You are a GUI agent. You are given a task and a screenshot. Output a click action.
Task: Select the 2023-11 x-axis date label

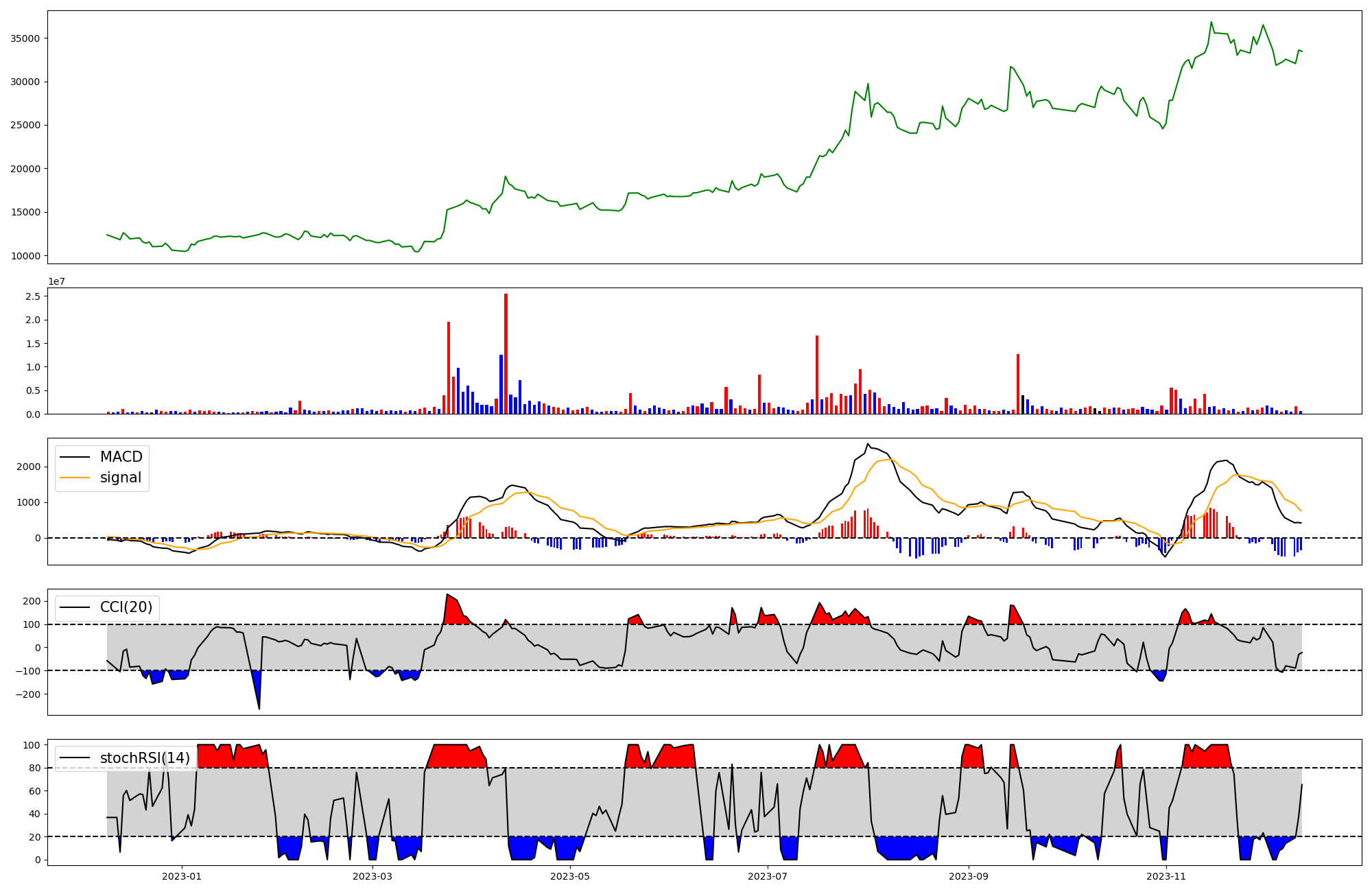(1166, 876)
